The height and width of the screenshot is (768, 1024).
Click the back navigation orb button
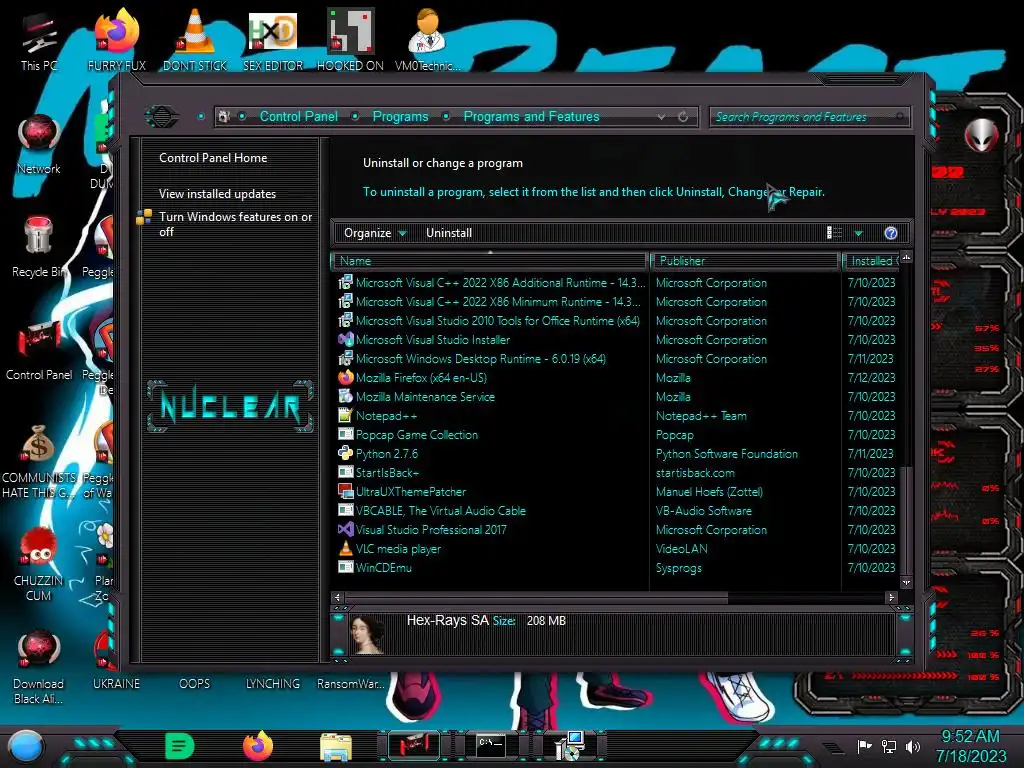point(161,117)
